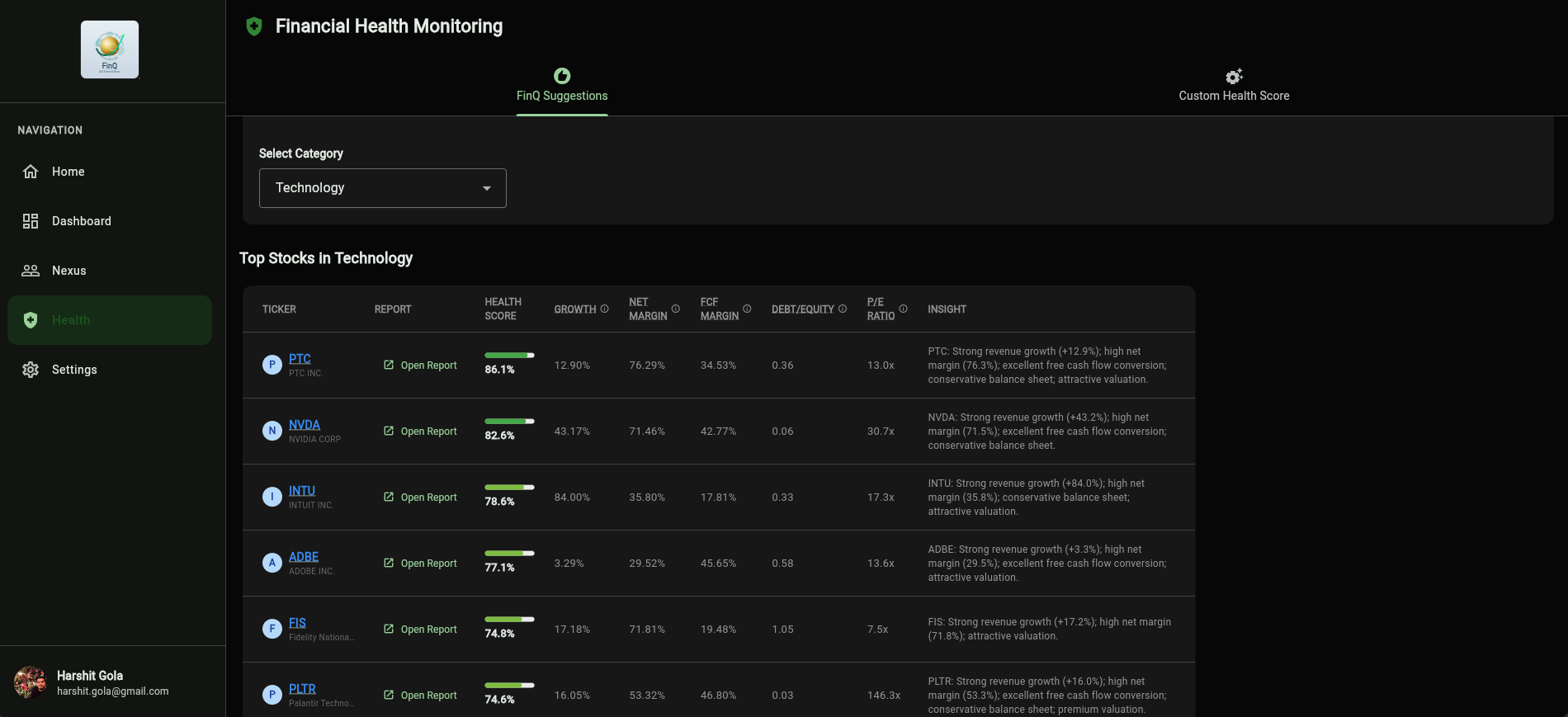Open the ADBE ticker link
This screenshot has height=717, width=1568.
[x=304, y=557]
